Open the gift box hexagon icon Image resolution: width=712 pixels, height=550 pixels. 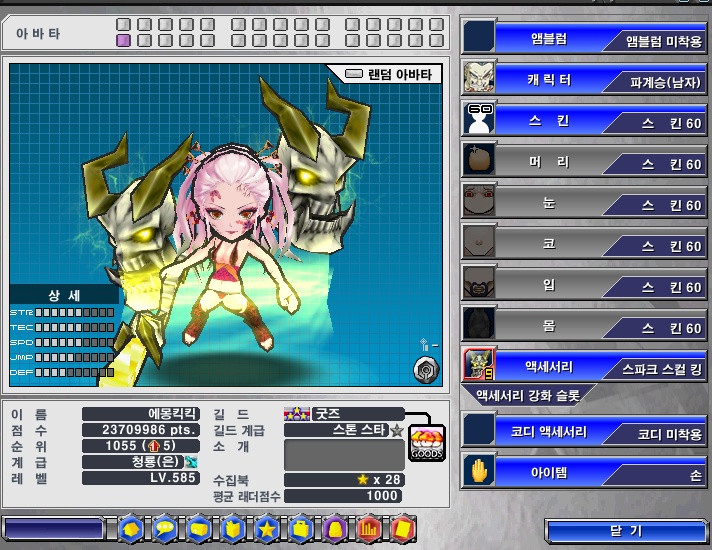point(233,529)
